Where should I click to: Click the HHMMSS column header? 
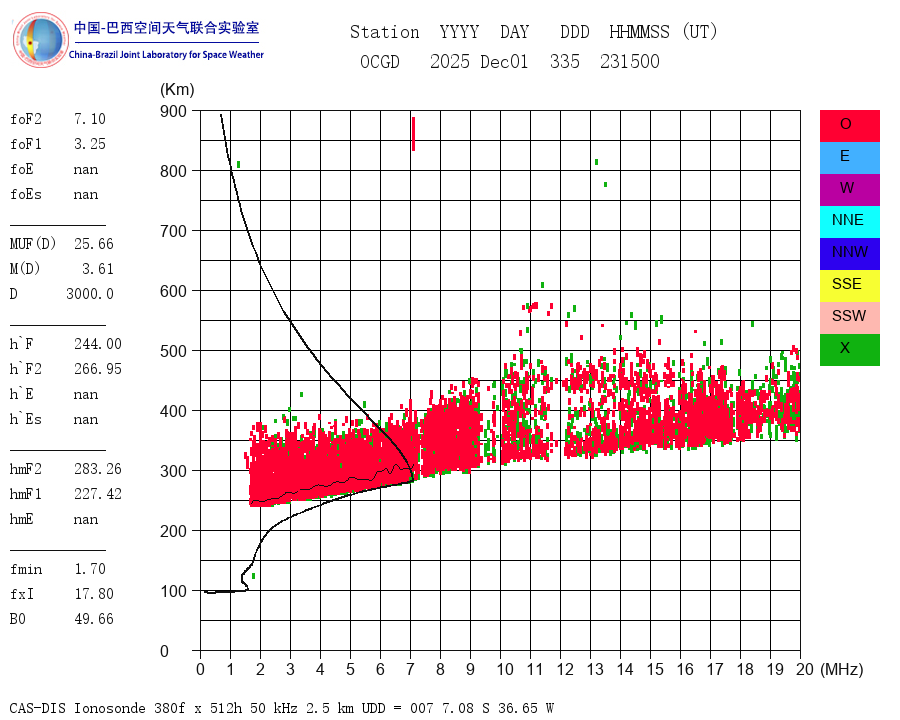tap(639, 32)
